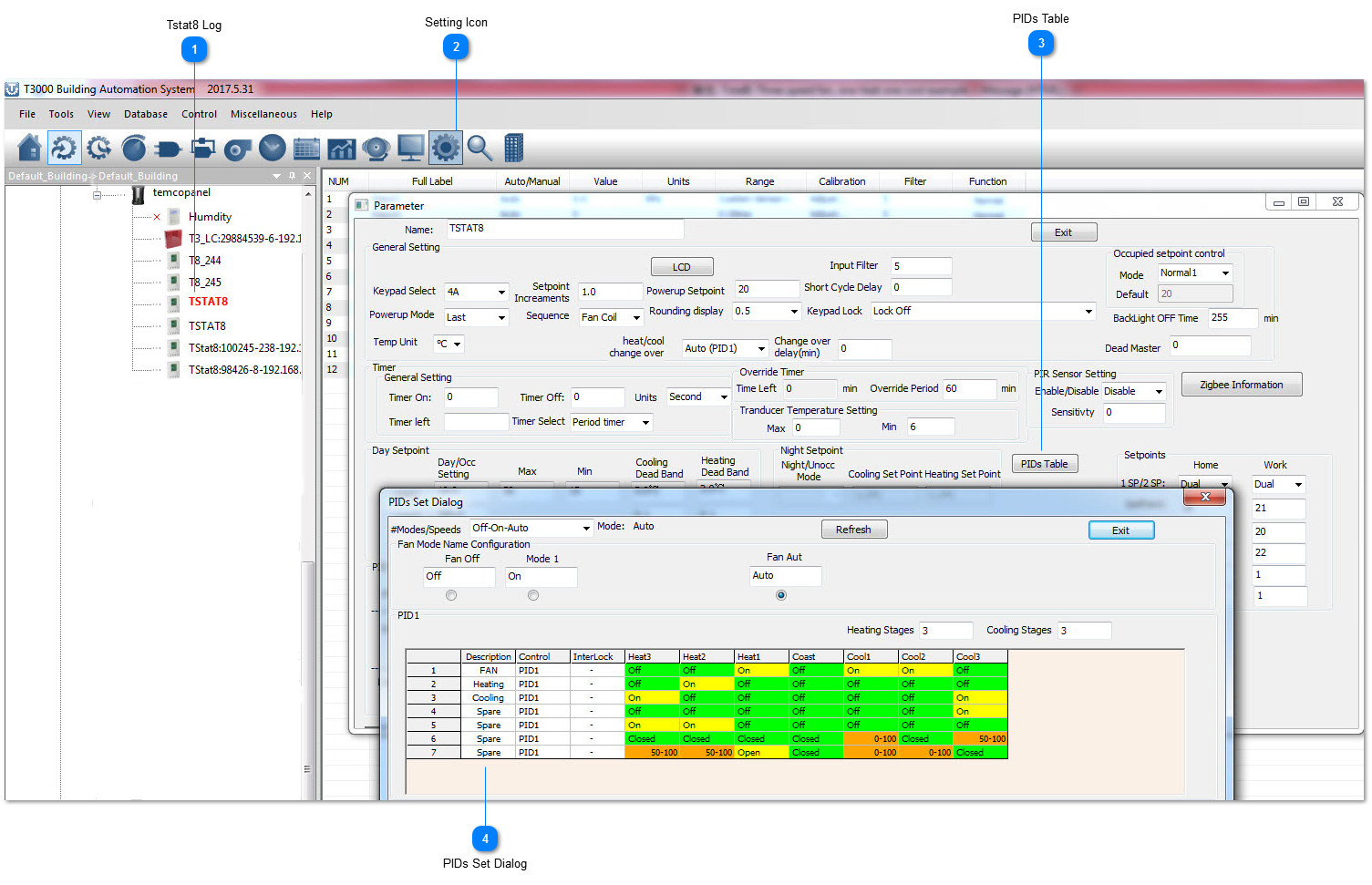Click the Name field containing TSTAT8
This screenshot has height=885, width=1372.
[x=565, y=229]
